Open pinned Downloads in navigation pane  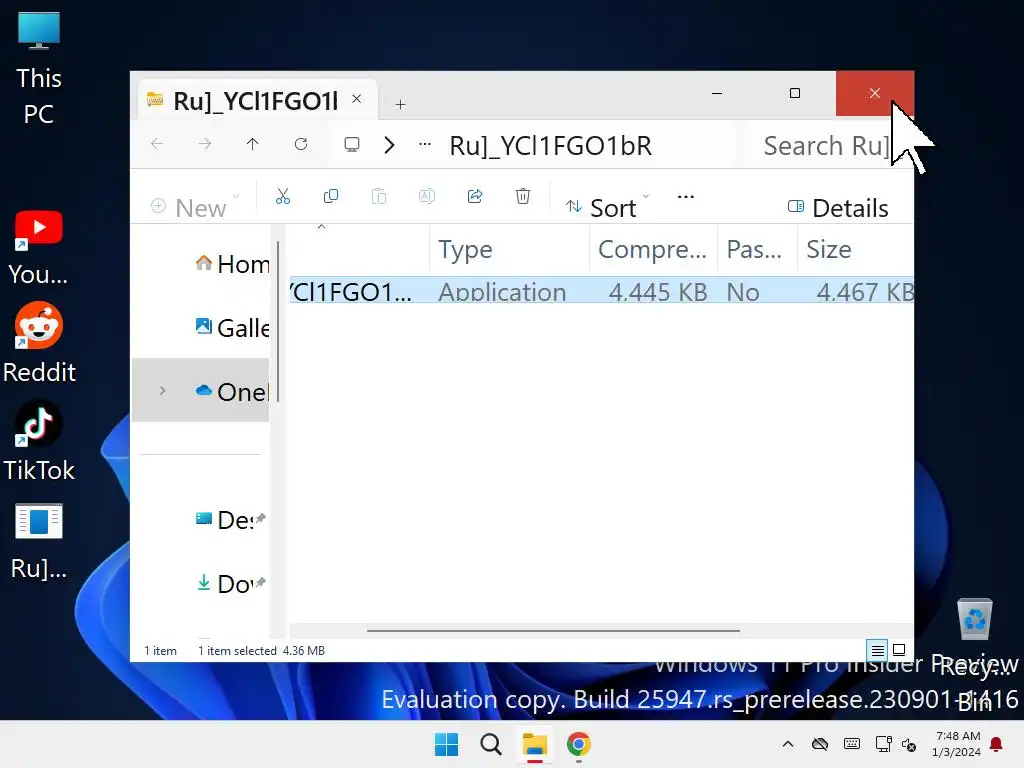pos(230,583)
